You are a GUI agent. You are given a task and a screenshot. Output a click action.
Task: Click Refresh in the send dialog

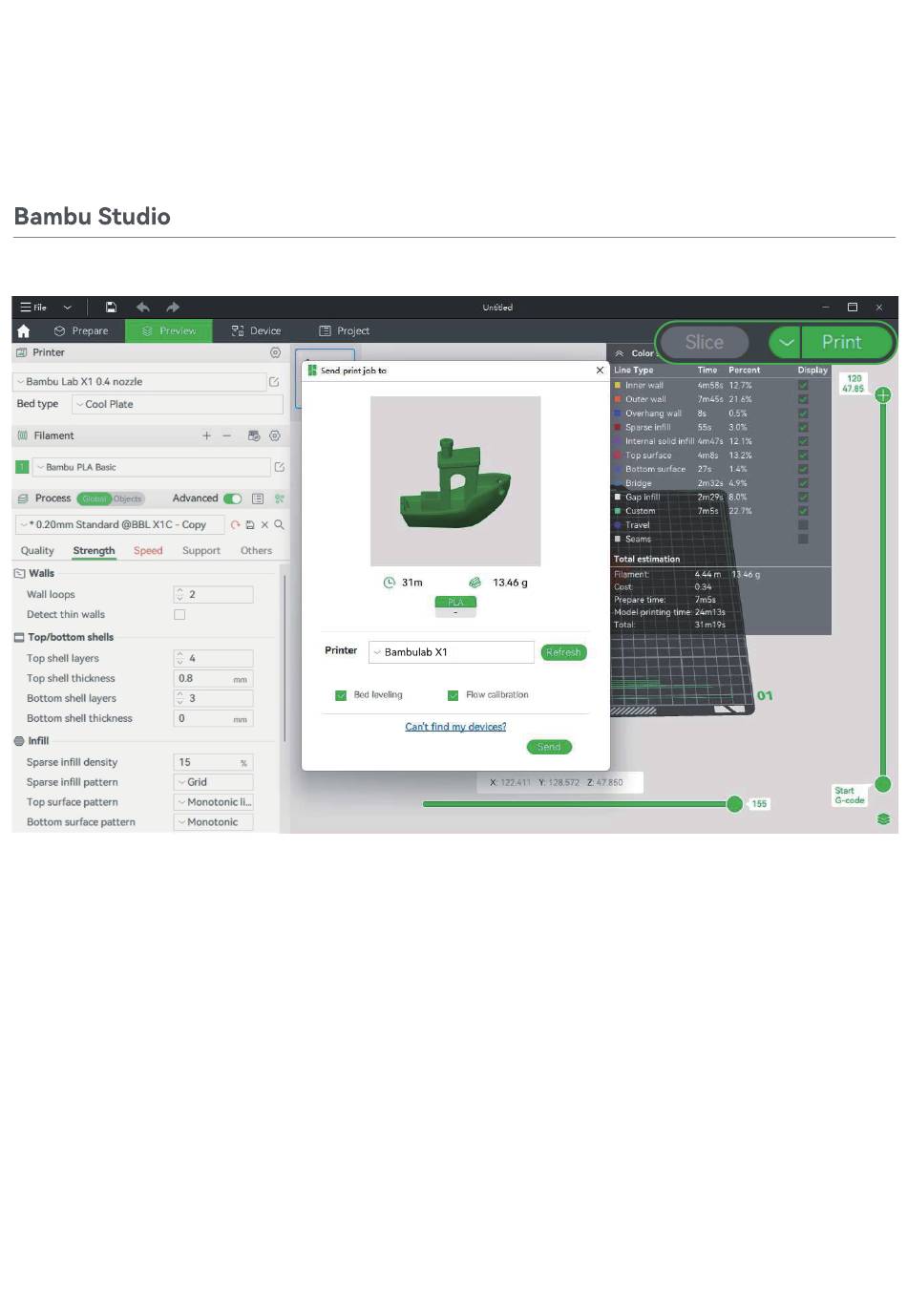coord(563,653)
